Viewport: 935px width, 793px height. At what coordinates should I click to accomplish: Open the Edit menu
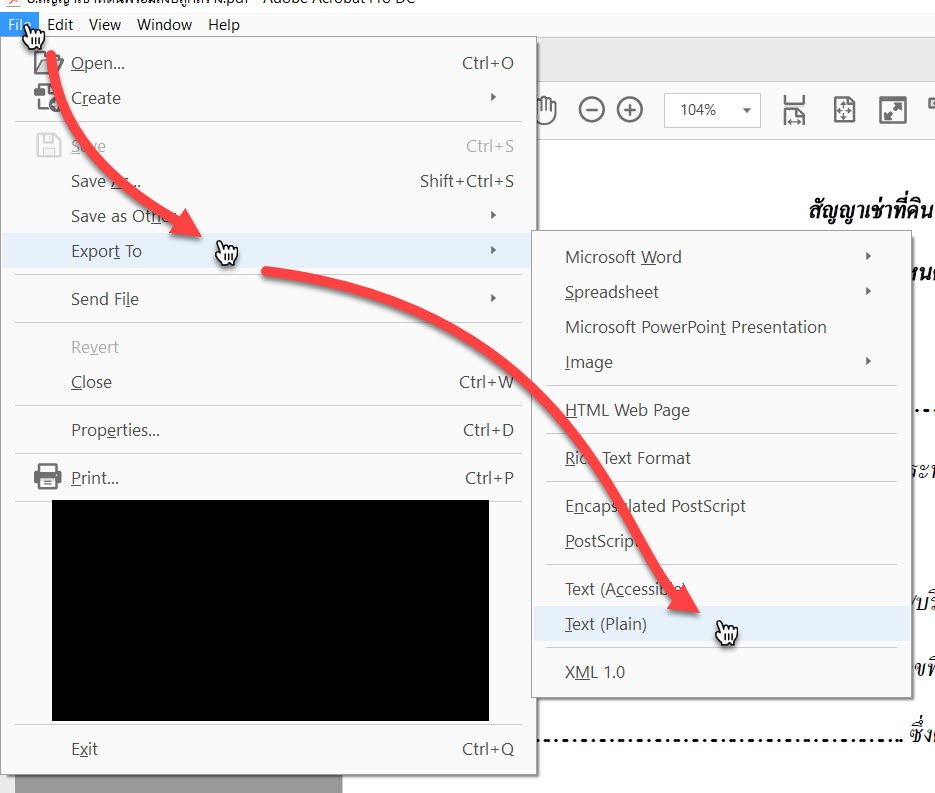[x=60, y=25]
